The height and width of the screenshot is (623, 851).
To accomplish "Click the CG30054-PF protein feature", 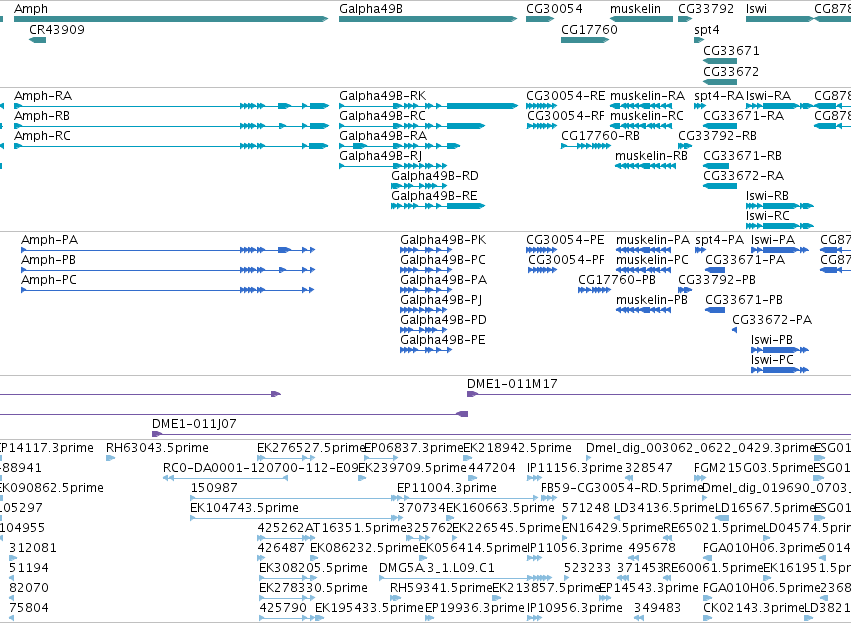I will [543, 270].
